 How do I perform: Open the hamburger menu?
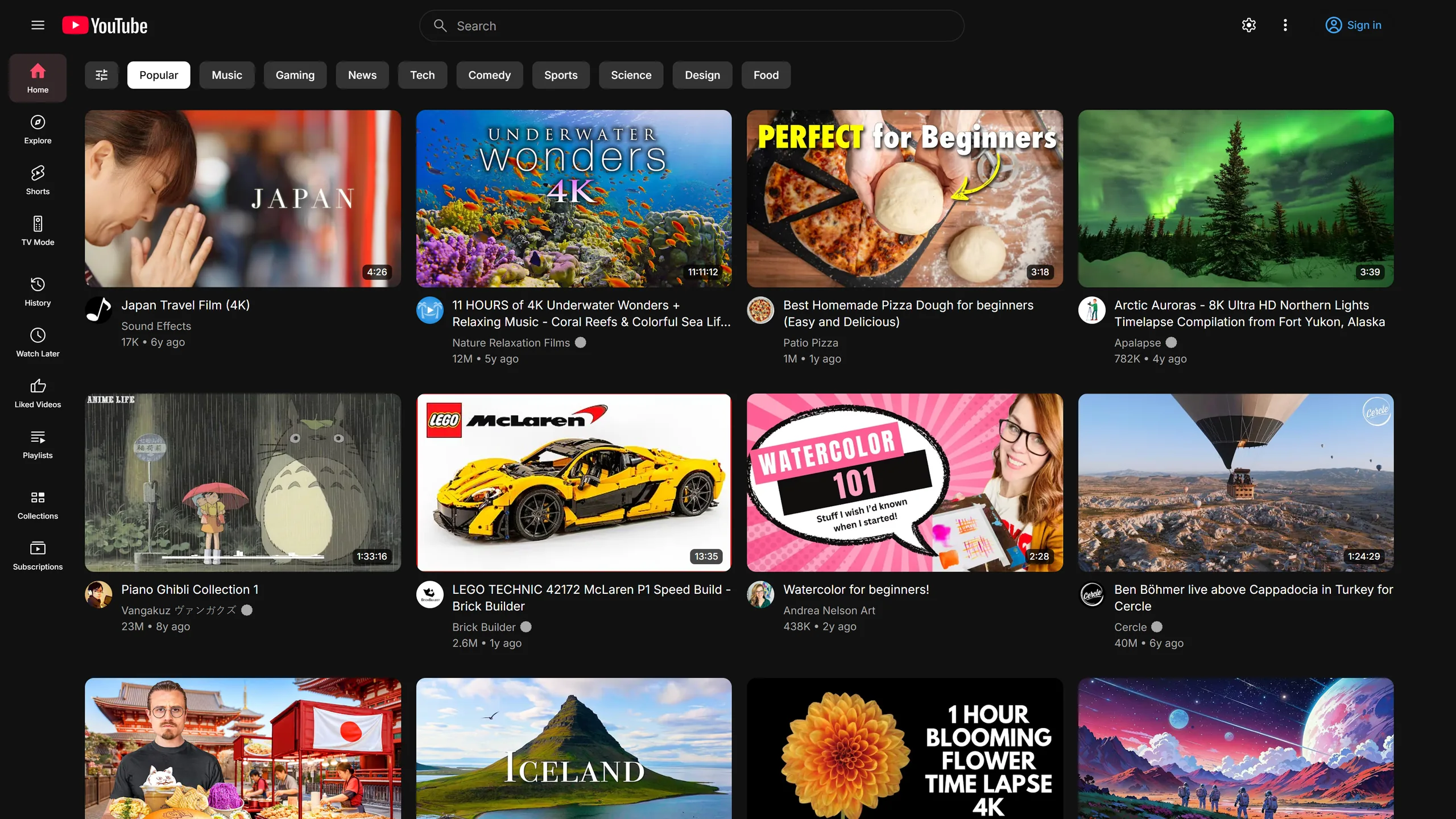tap(38, 25)
